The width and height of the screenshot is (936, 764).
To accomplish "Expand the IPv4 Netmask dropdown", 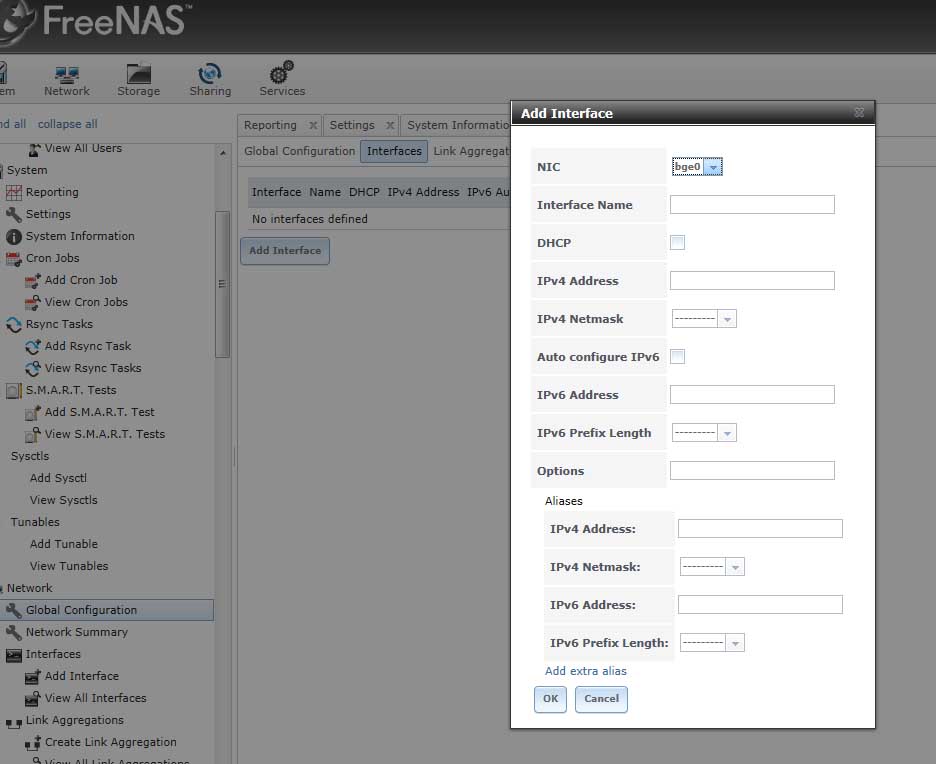I will coord(704,319).
